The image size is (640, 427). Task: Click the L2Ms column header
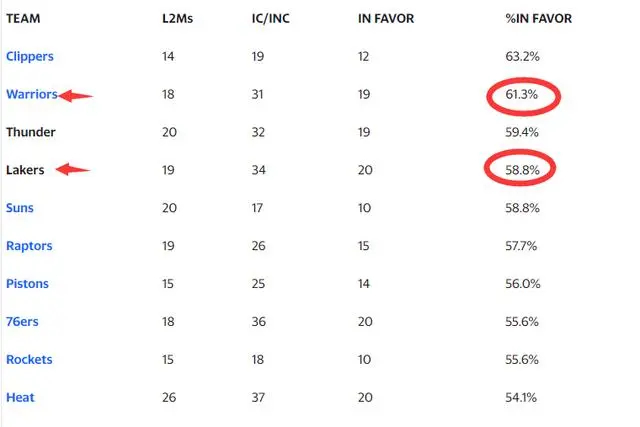(176, 19)
